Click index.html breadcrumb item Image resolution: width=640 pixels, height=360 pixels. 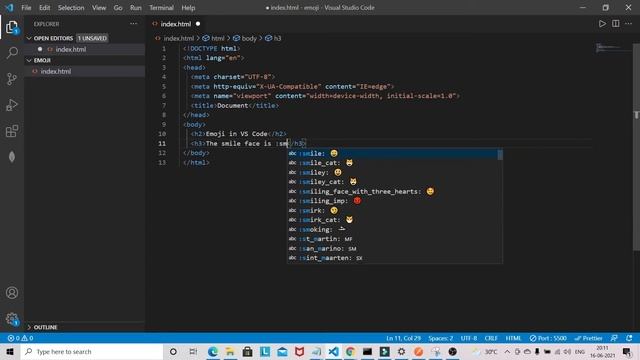tap(178, 38)
